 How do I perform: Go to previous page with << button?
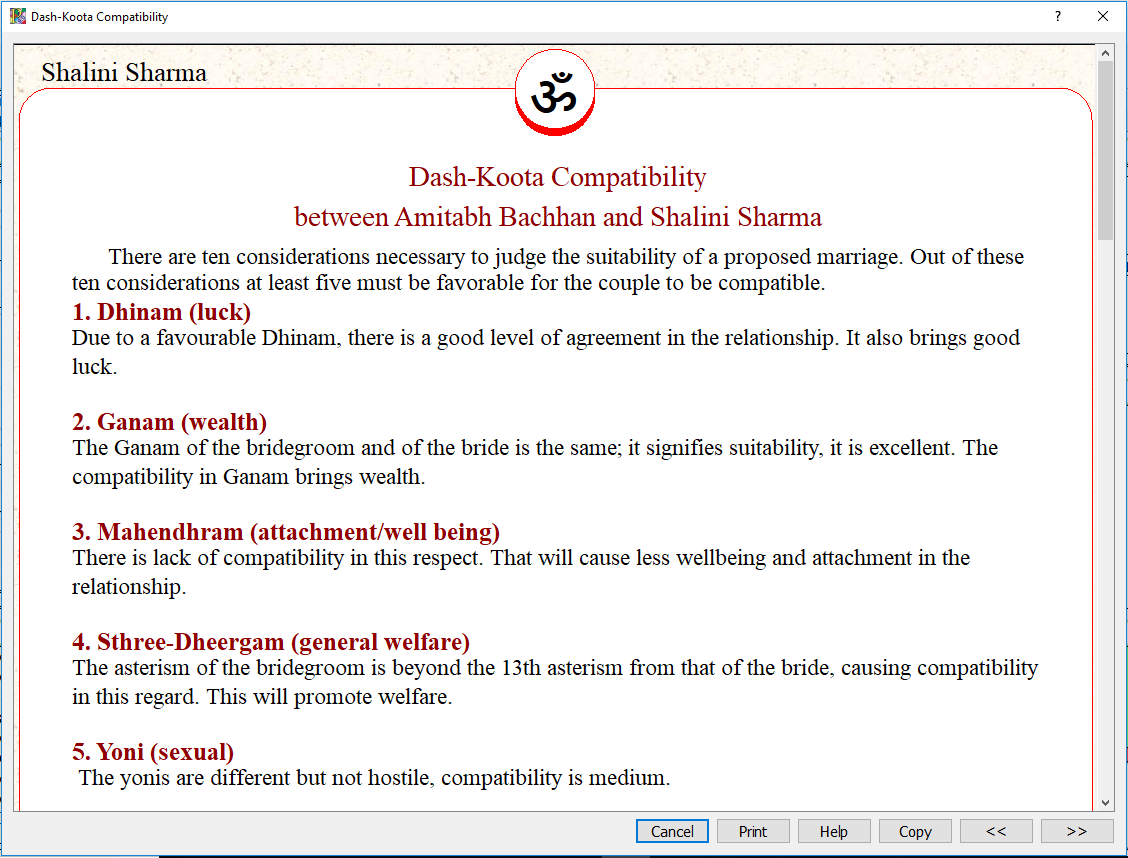coord(996,831)
